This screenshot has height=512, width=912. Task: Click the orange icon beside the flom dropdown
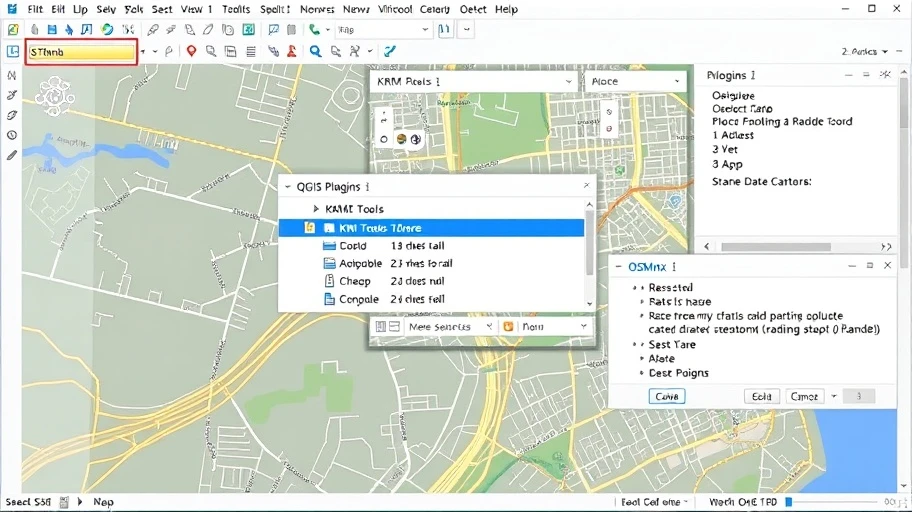(x=508, y=326)
